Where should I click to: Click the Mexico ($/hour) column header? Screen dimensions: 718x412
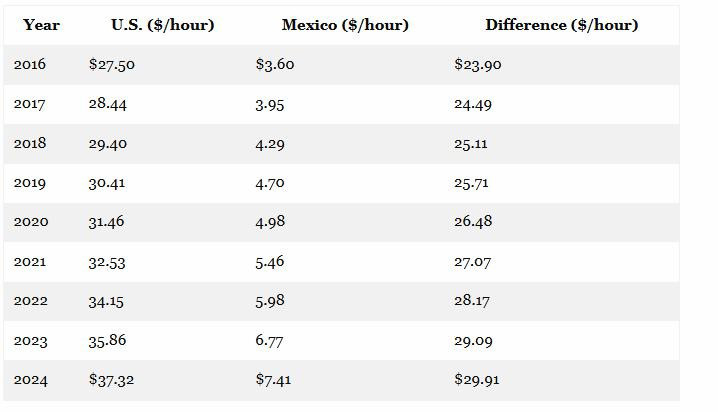click(x=345, y=25)
